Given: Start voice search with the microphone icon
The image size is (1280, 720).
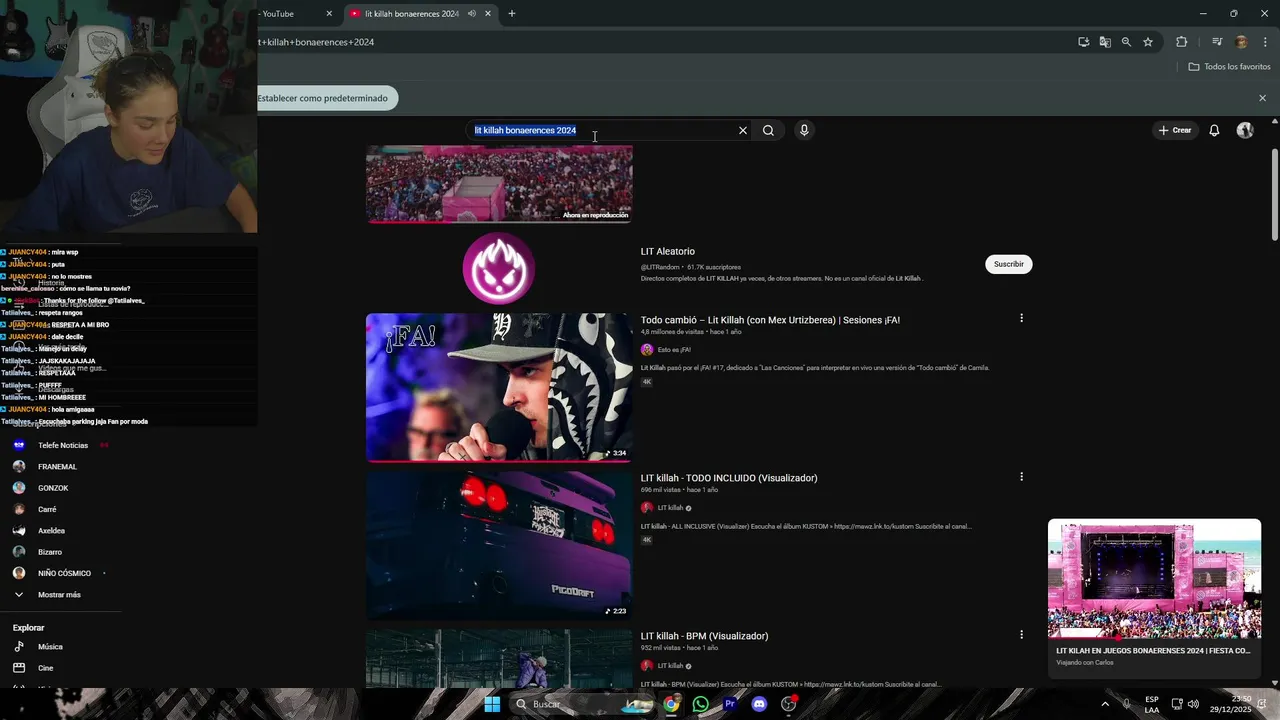Looking at the screenshot, I should (x=804, y=130).
